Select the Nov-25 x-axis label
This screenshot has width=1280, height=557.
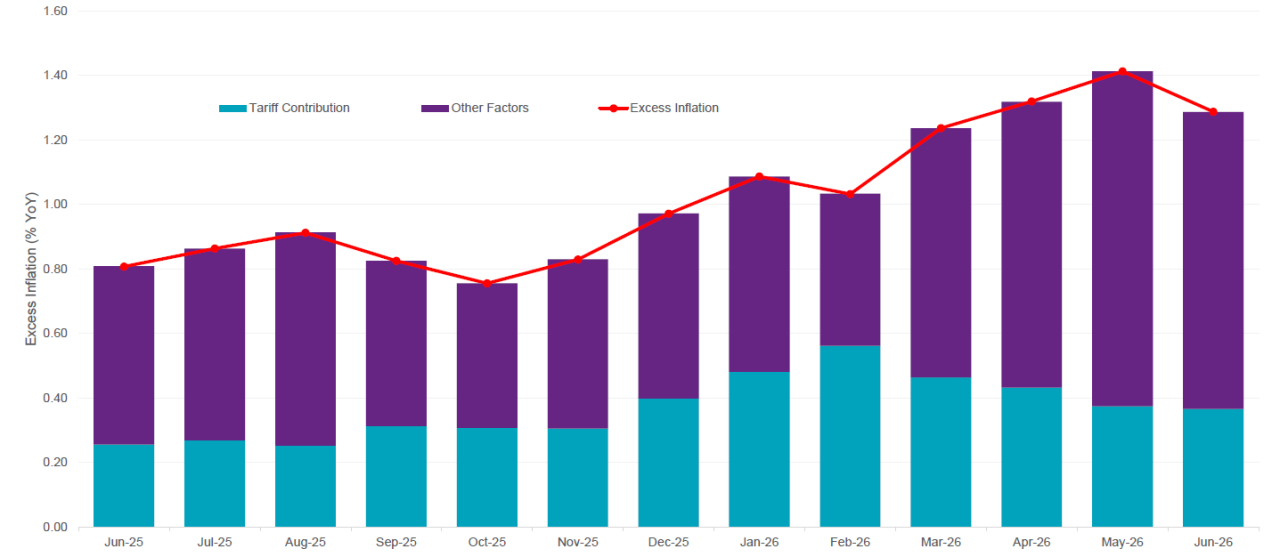(577, 543)
